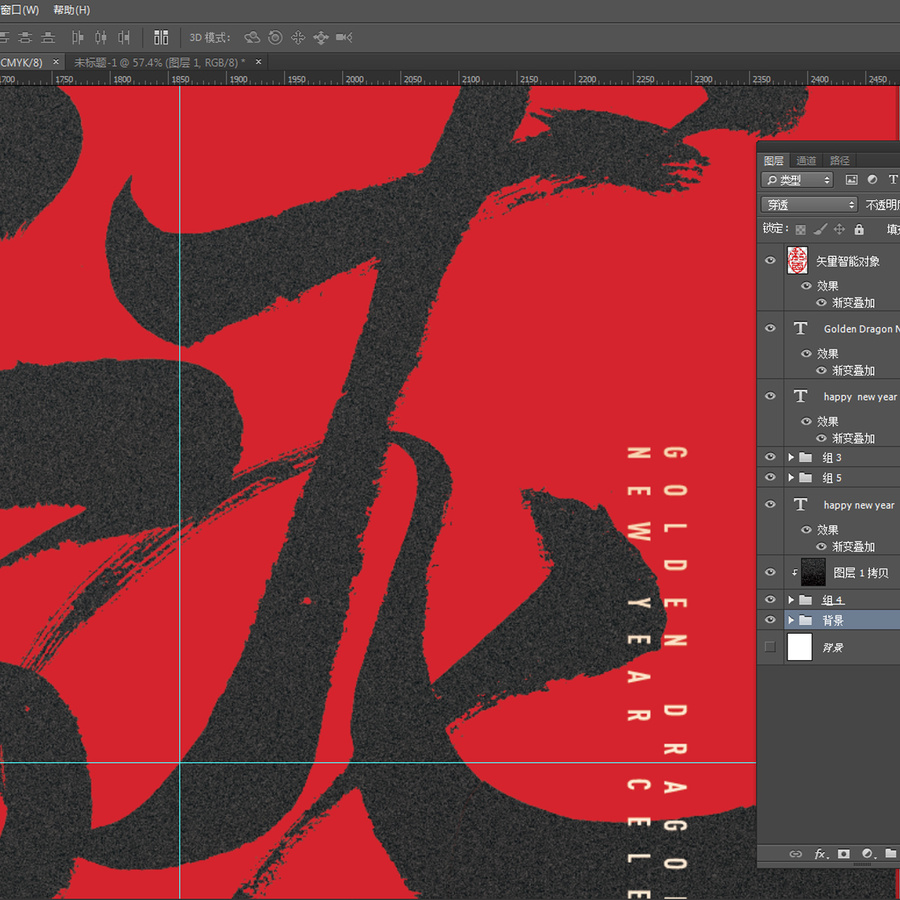Hide the selected 背景 group
900x900 pixels.
(x=770, y=619)
